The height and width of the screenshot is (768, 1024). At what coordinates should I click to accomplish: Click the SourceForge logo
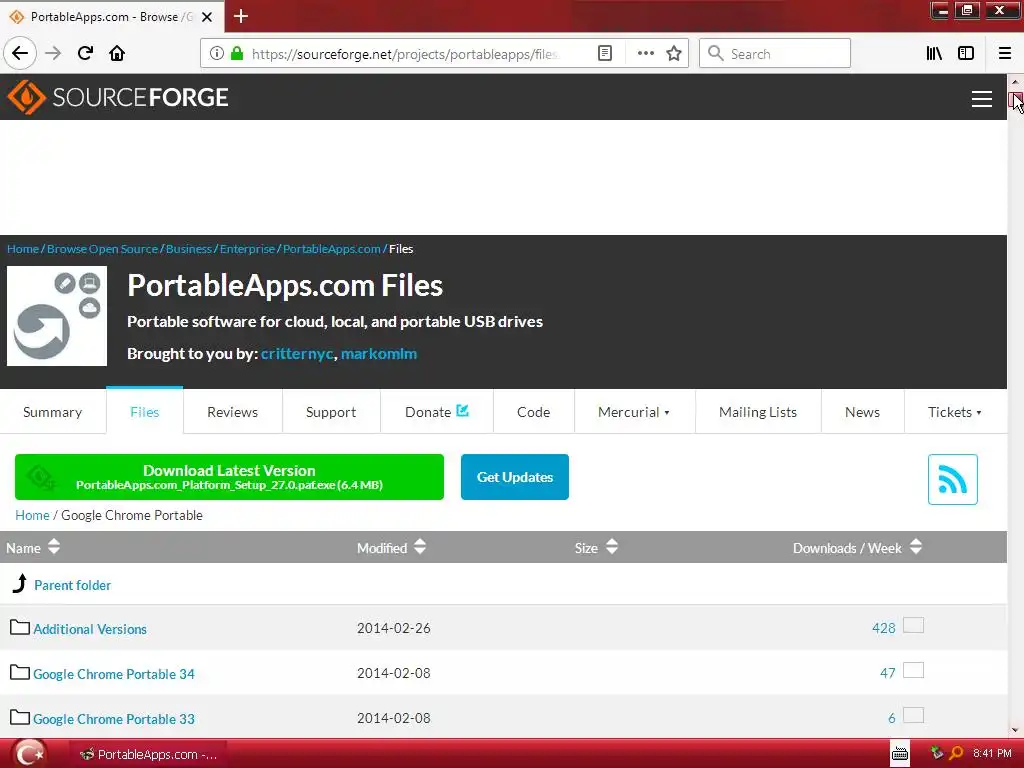tap(118, 97)
